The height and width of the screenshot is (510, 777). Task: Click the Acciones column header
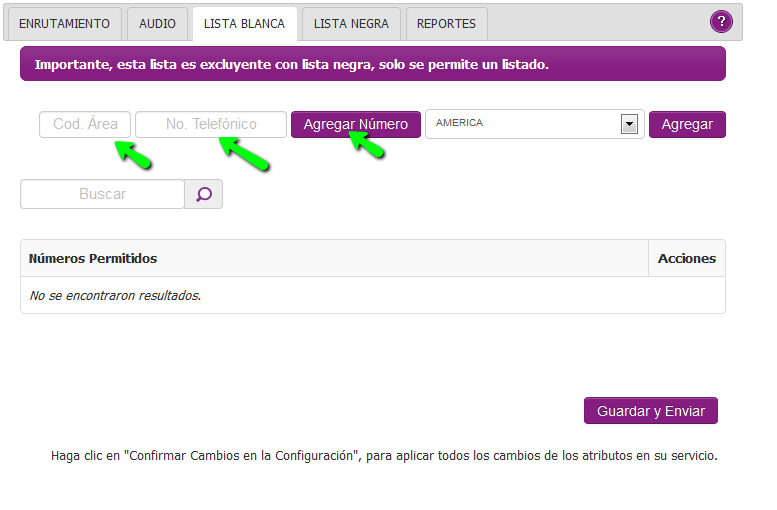[x=687, y=258]
